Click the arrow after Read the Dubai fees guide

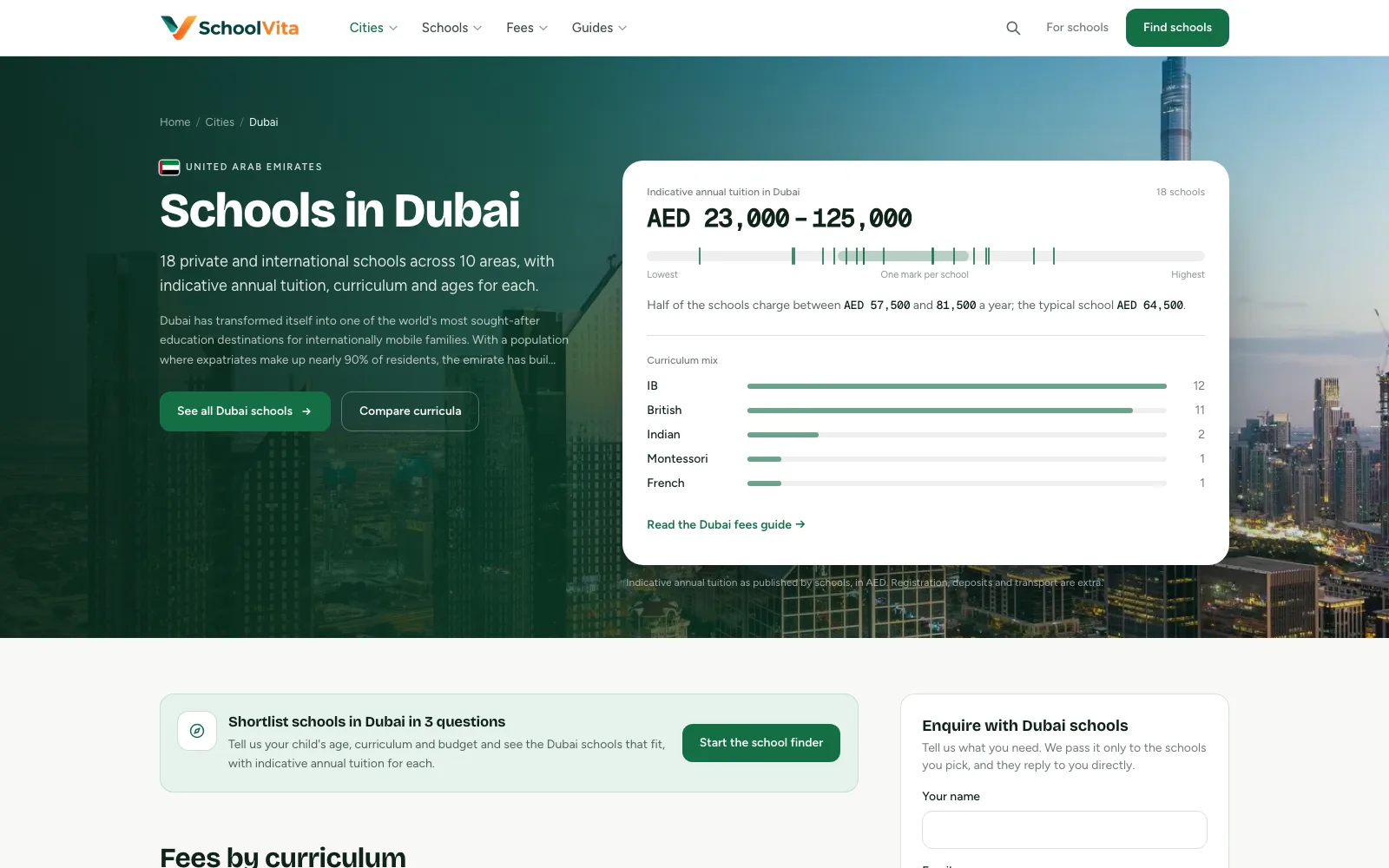[800, 524]
